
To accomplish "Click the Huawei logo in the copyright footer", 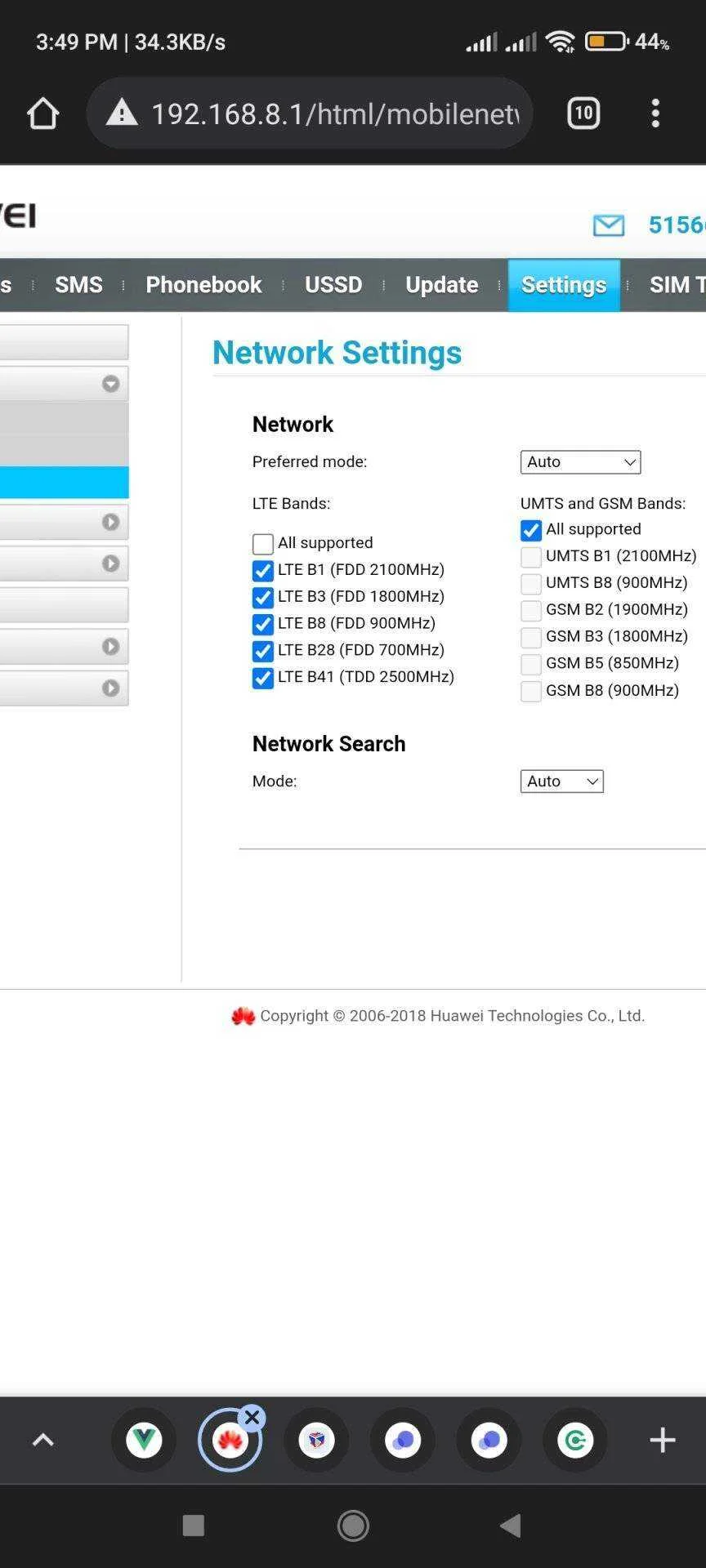I will pyautogui.click(x=244, y=1016).
